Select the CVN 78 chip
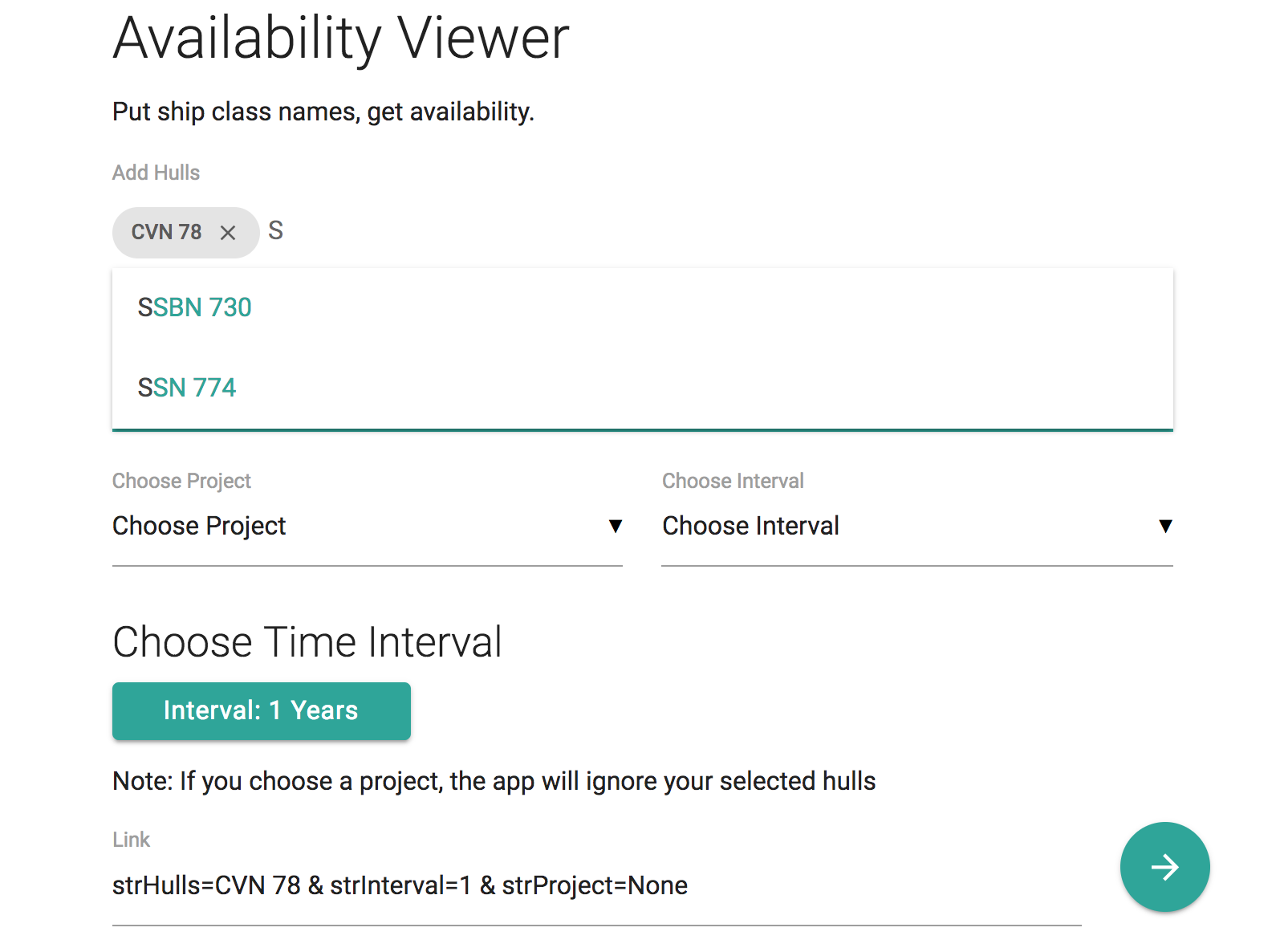1276x952 pixels. pyautogui.click(x=185, y=233)
